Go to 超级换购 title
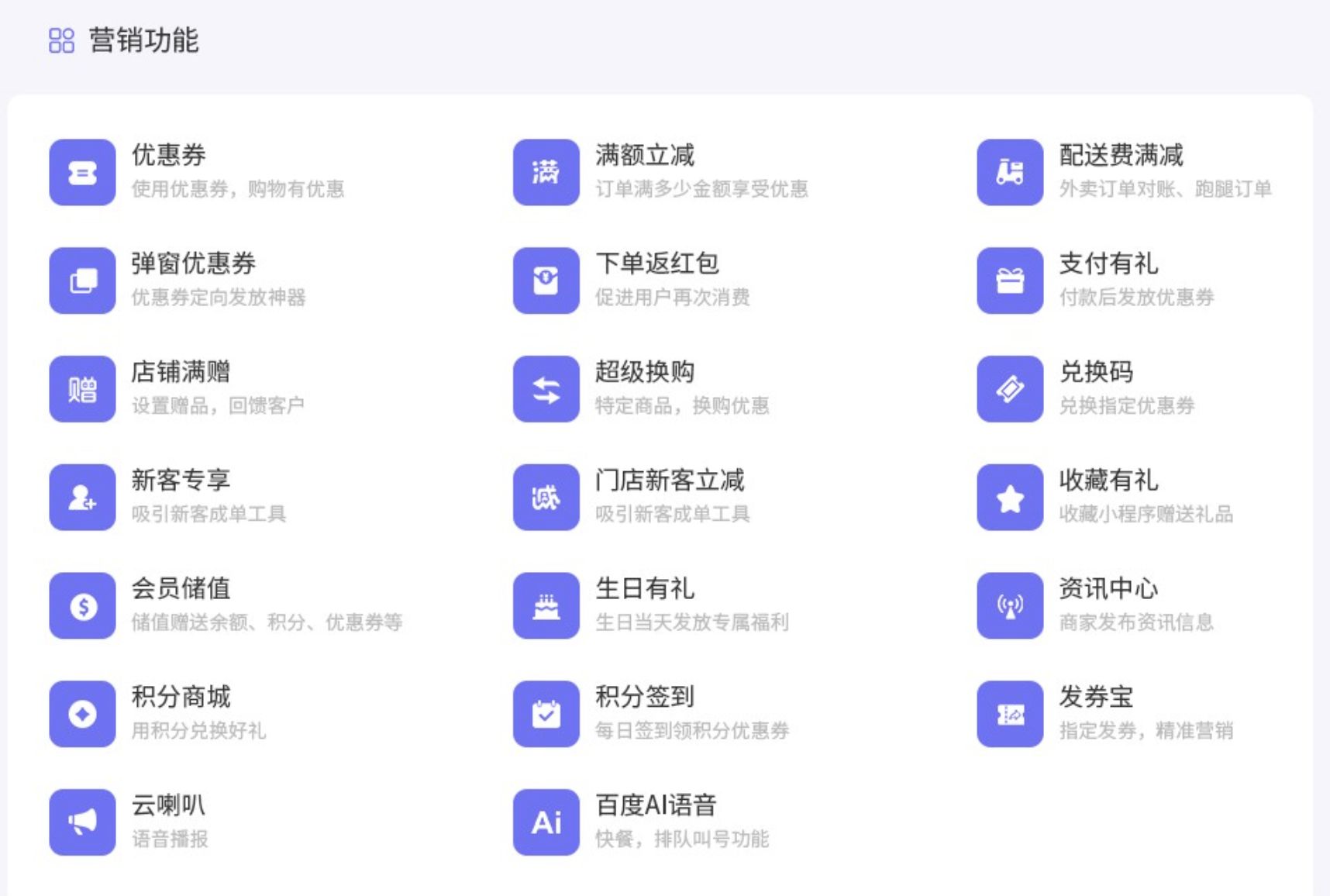Viewport: 1330px width, 896px height. point(645,372)
